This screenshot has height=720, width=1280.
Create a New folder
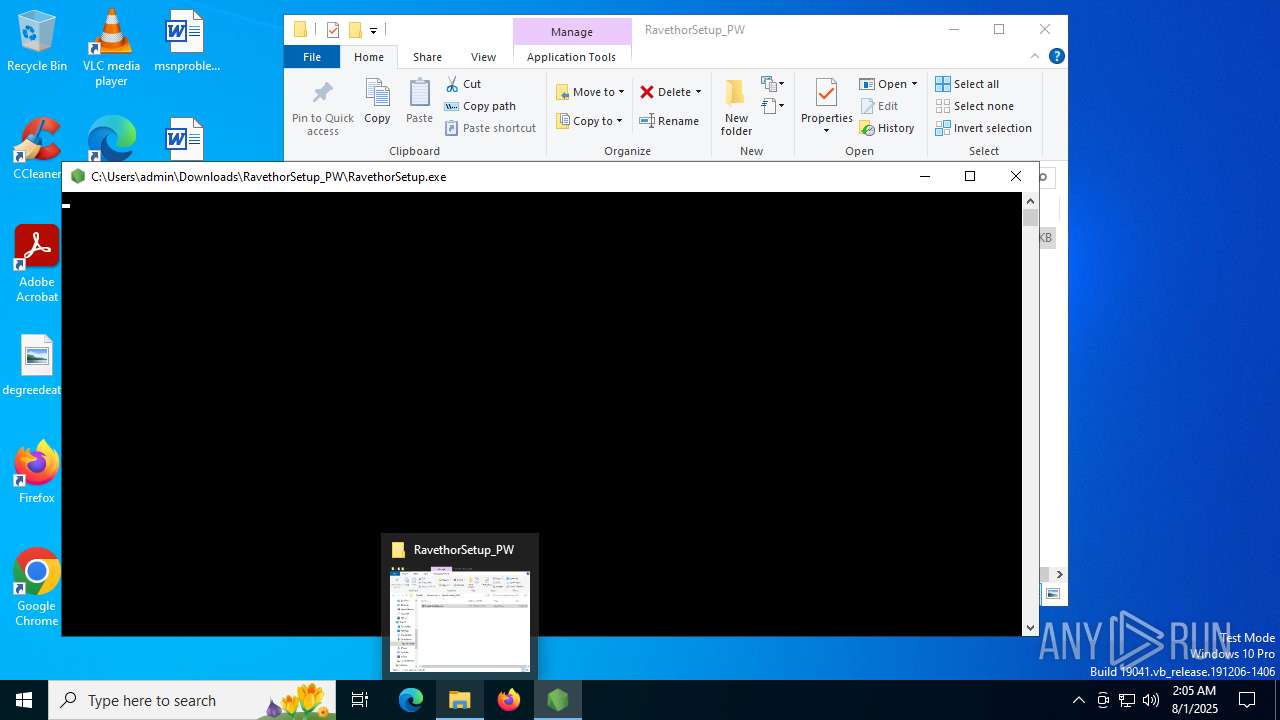(736, 107)
